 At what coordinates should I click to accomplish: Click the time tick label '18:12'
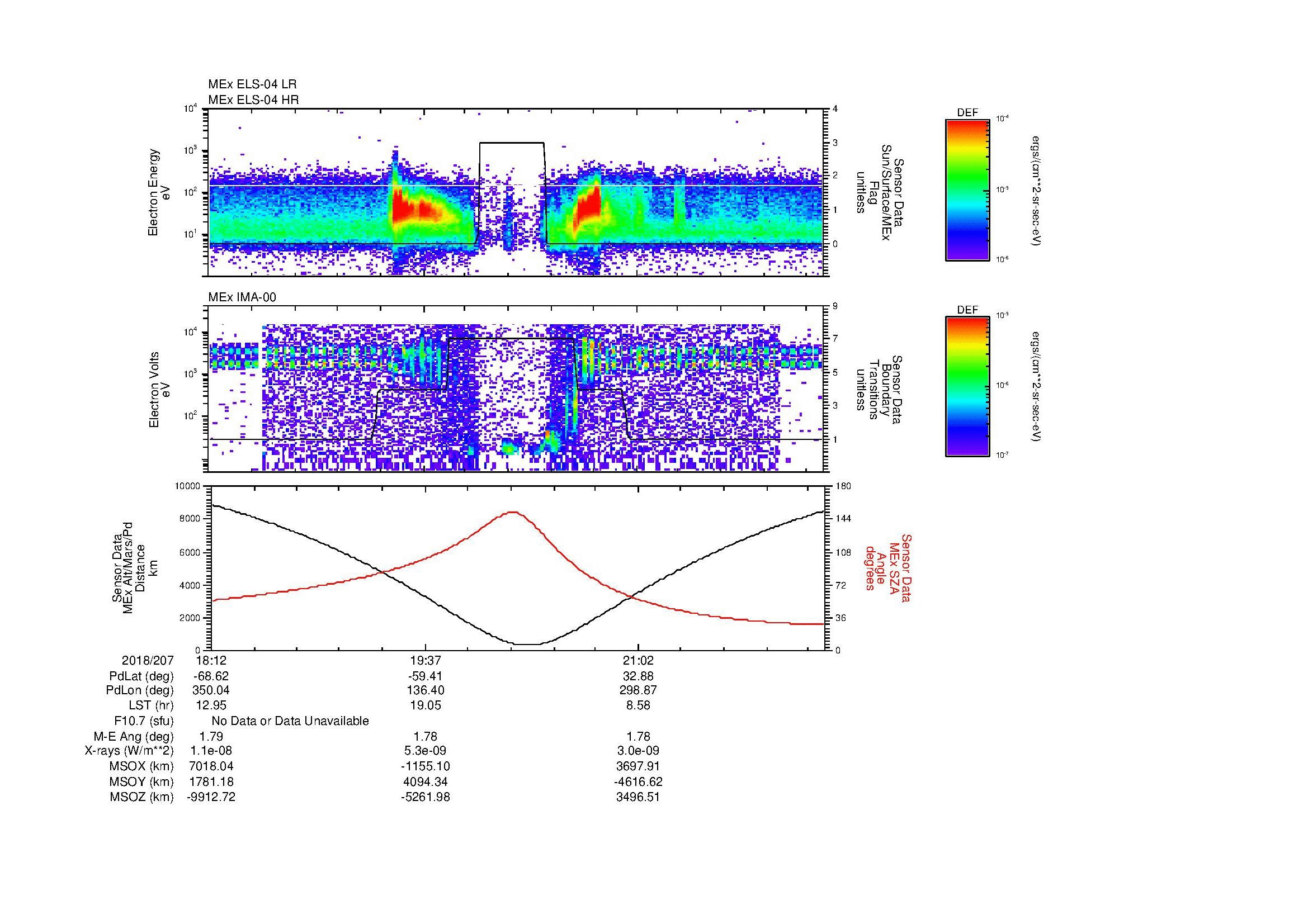(211, 660)
